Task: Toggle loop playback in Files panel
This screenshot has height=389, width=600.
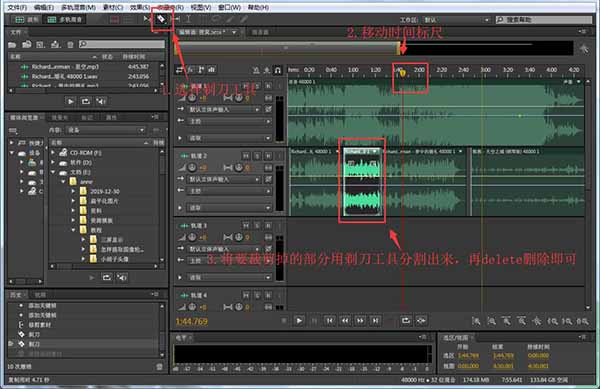Action: pyautogui.click(x=86, y=101)
